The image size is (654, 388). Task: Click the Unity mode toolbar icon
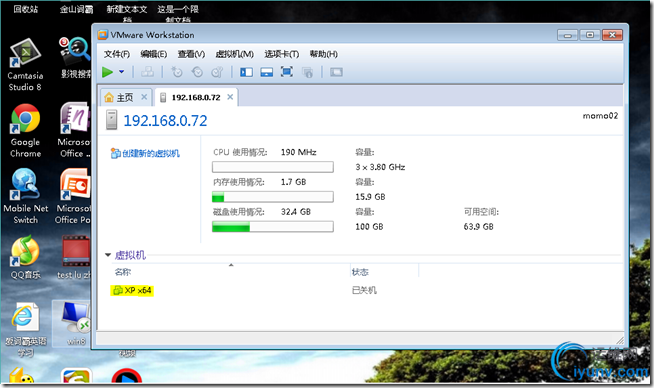(307, 72)
